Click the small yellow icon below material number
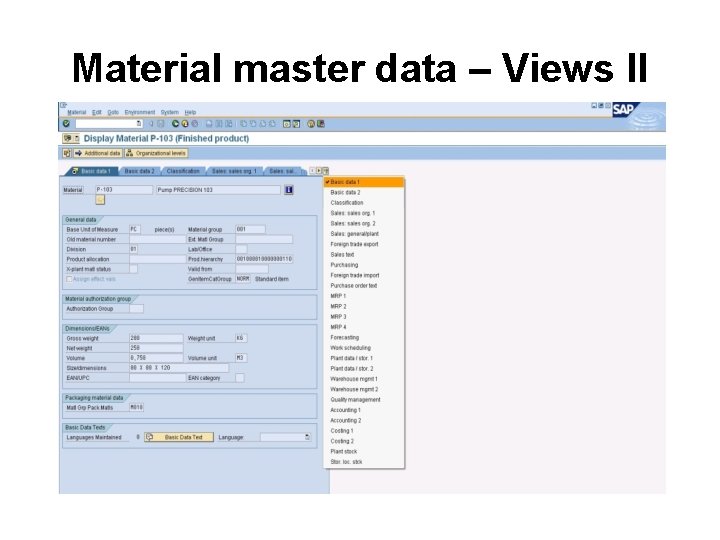Viewport: 720px width, 540px height. [x=100, y=200]
